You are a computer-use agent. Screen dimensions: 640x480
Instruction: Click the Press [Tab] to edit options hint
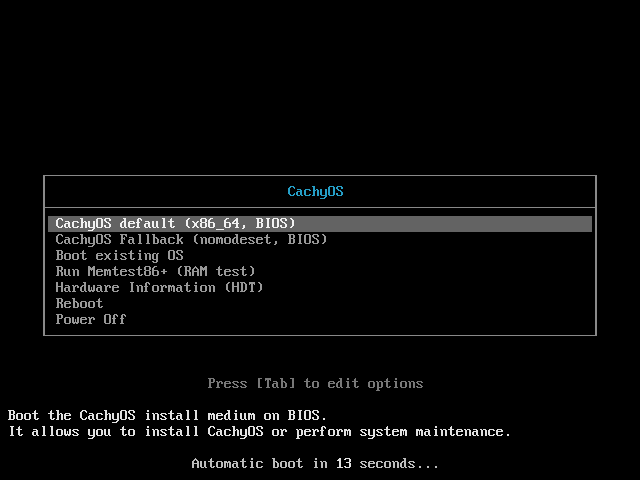pos(315,383)
